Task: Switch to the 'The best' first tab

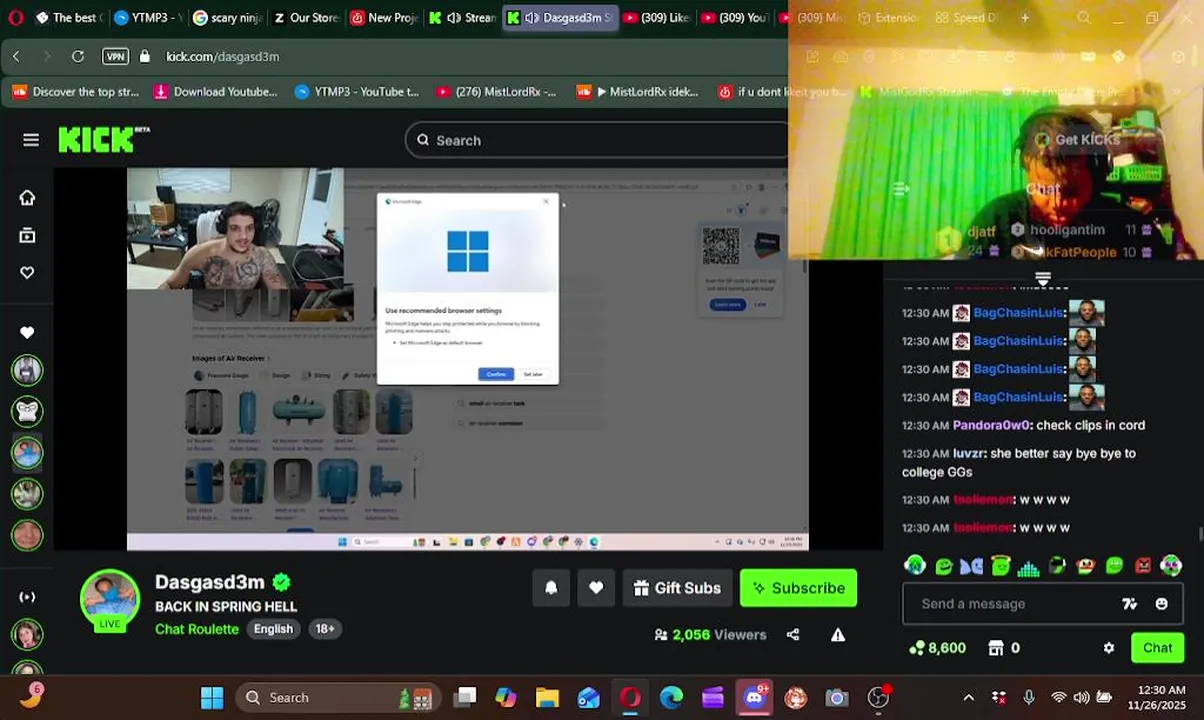Action: tap(68, 17)
